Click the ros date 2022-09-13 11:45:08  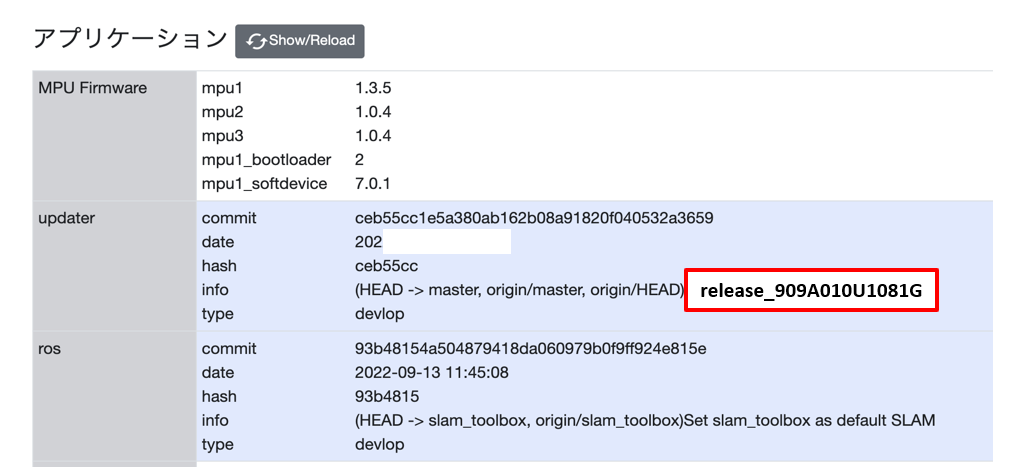(x=431, y=373)
